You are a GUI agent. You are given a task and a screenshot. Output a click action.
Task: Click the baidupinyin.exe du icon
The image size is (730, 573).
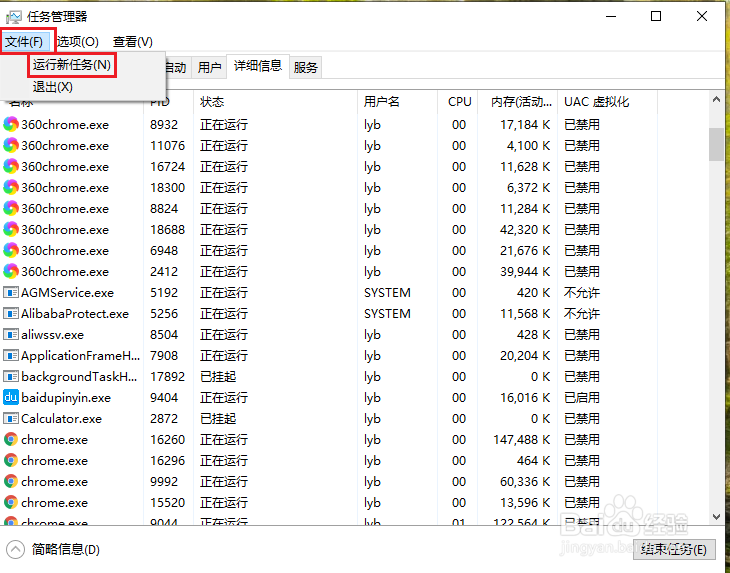[11, 397]
